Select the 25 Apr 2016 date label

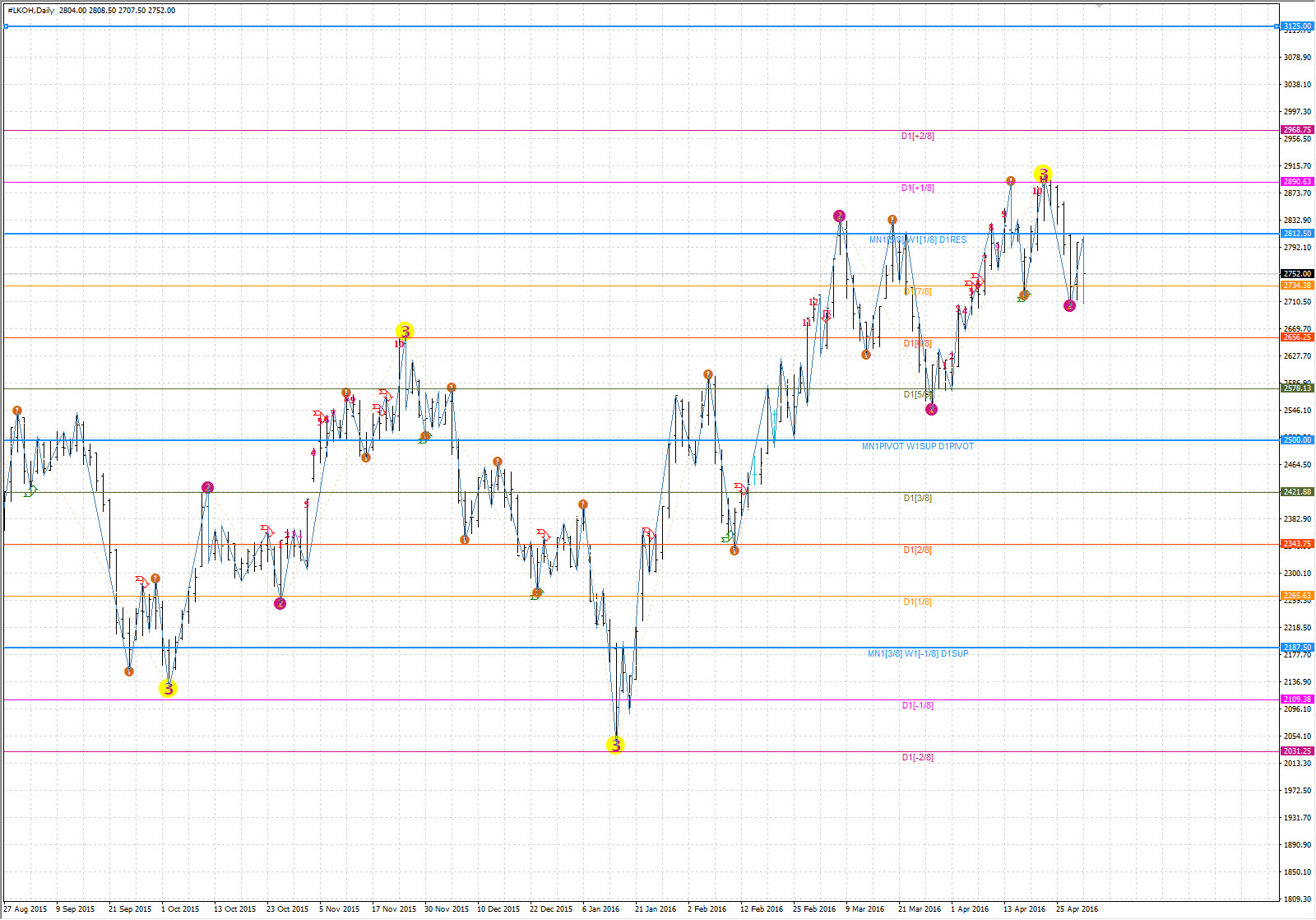click(x=1077, y=909)
